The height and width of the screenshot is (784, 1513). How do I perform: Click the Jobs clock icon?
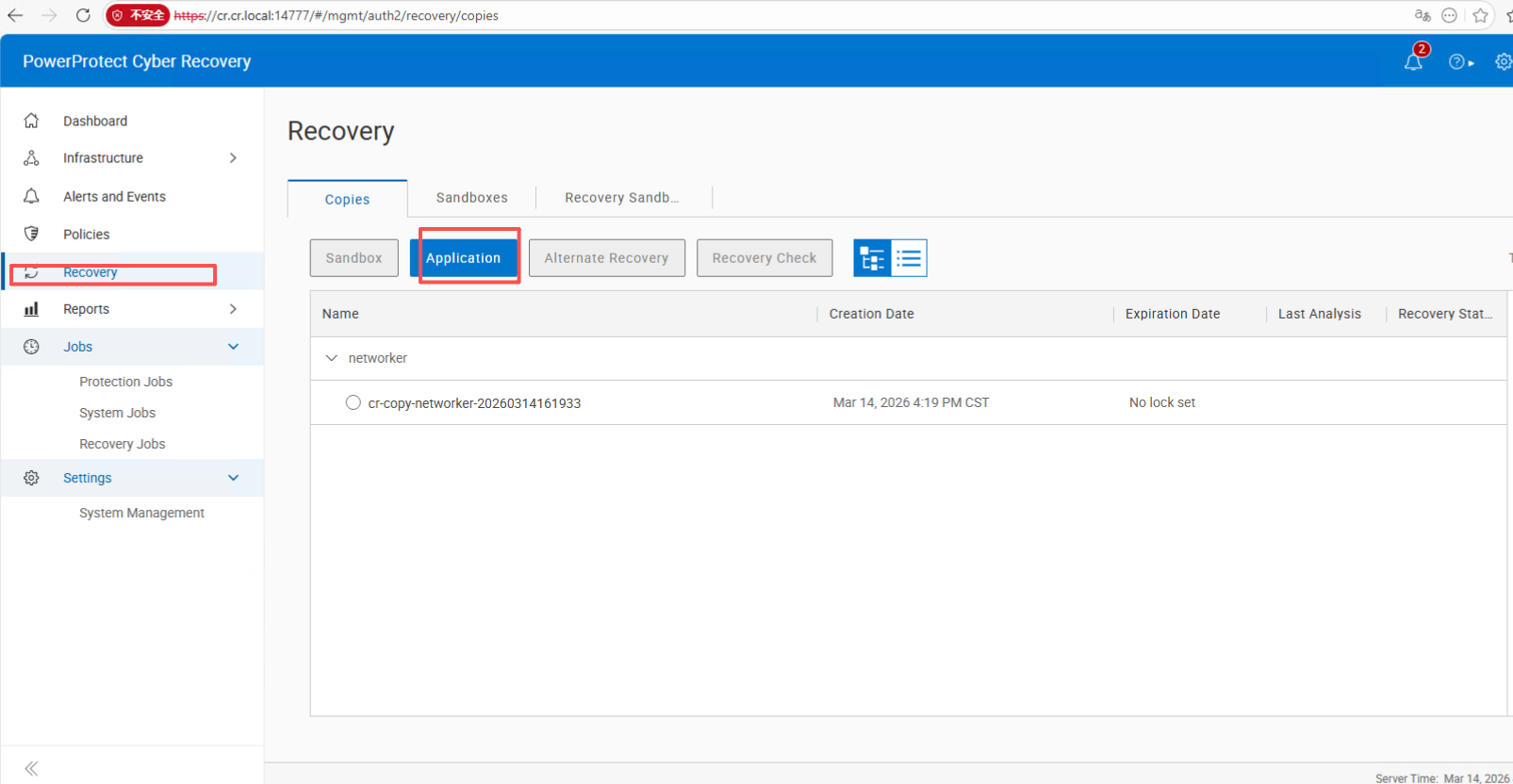31,347
